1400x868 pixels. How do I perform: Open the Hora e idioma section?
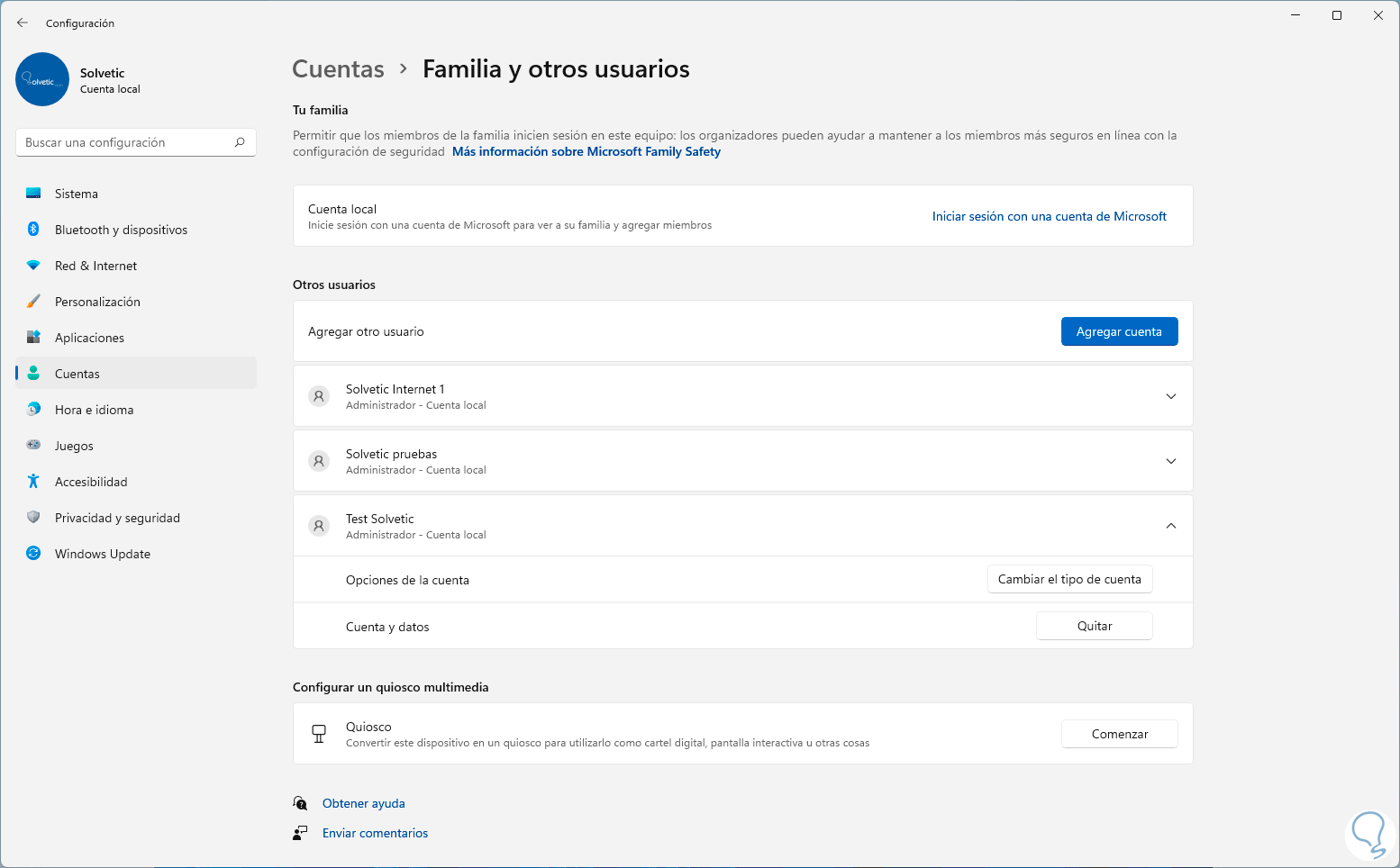pos(94,410)
